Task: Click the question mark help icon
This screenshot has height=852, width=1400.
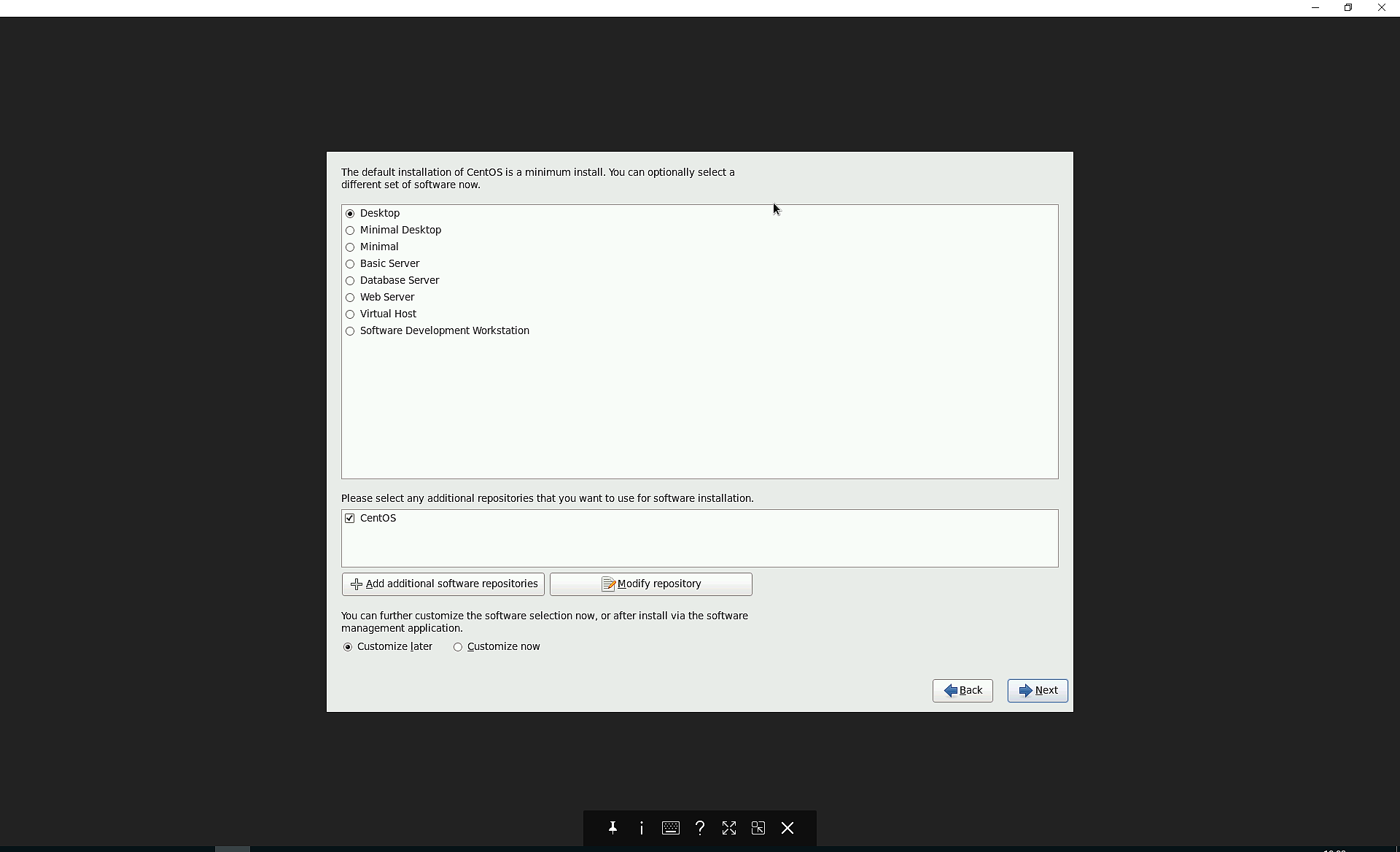Action: tap(700, 828)
